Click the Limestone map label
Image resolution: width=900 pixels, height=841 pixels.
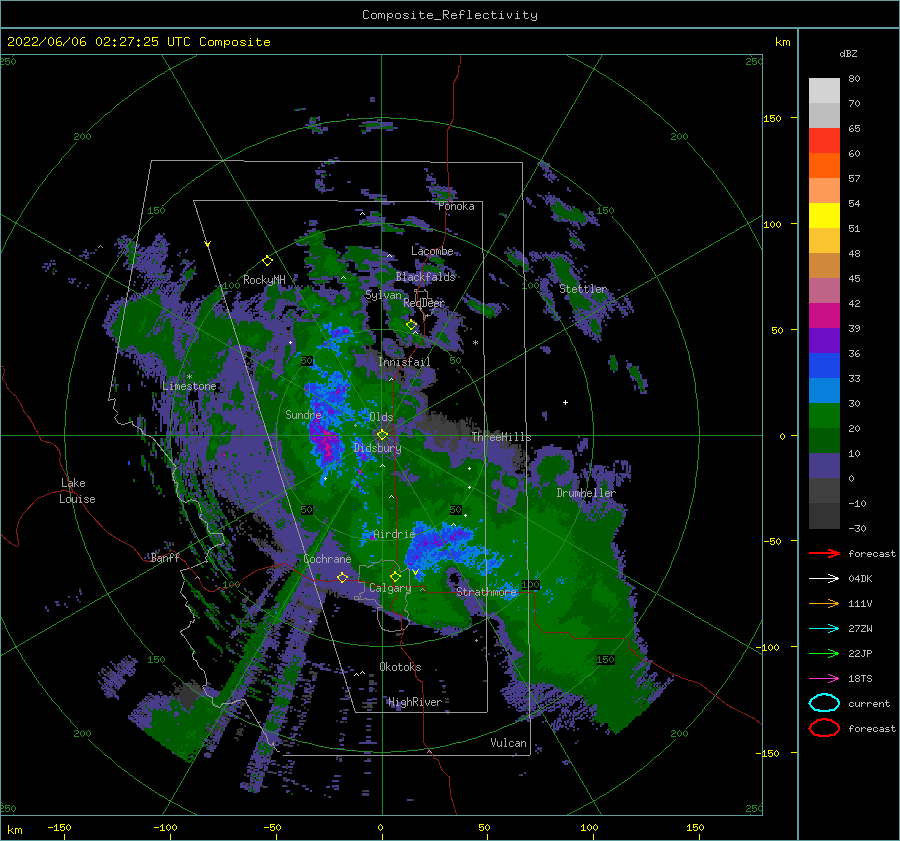(189, 386)
